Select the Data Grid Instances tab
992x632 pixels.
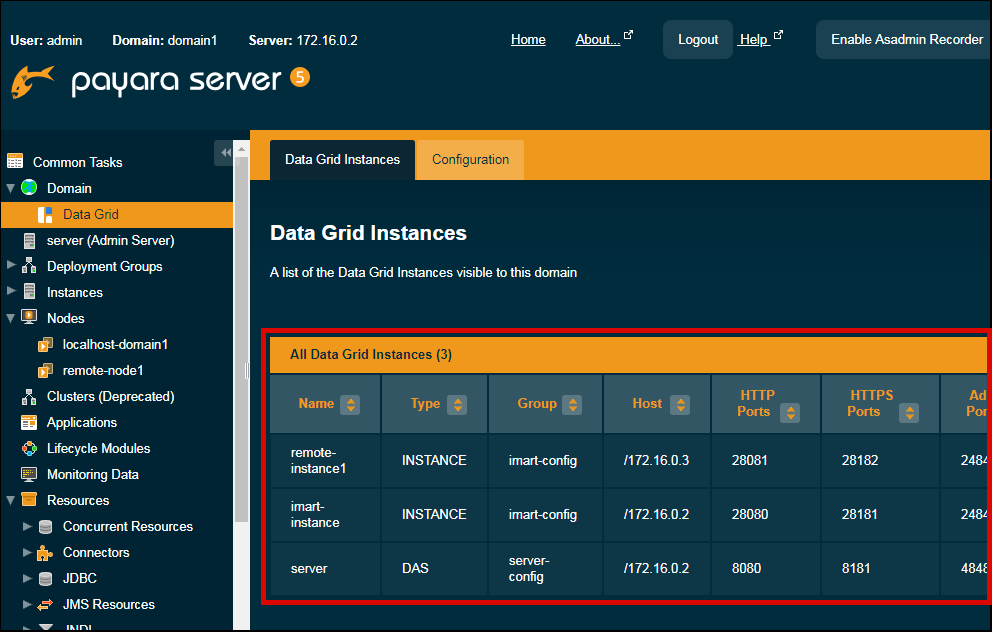[x=342, y=159]
